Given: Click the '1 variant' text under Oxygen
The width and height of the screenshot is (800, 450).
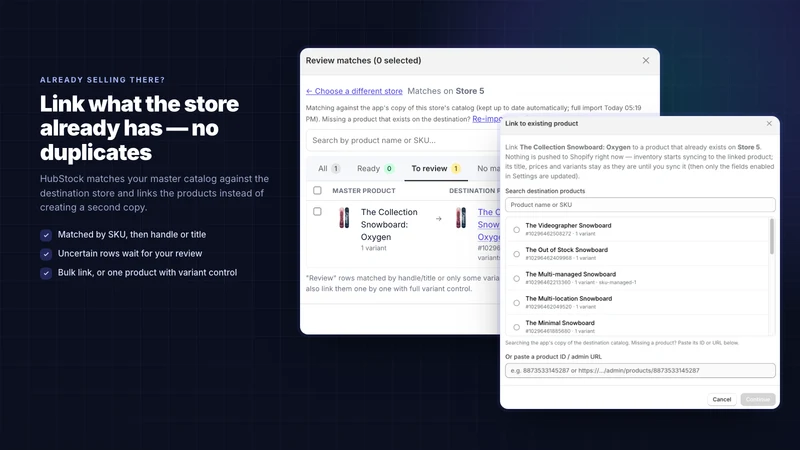Looking at the screenshot, I should click(x=373, y=248).
